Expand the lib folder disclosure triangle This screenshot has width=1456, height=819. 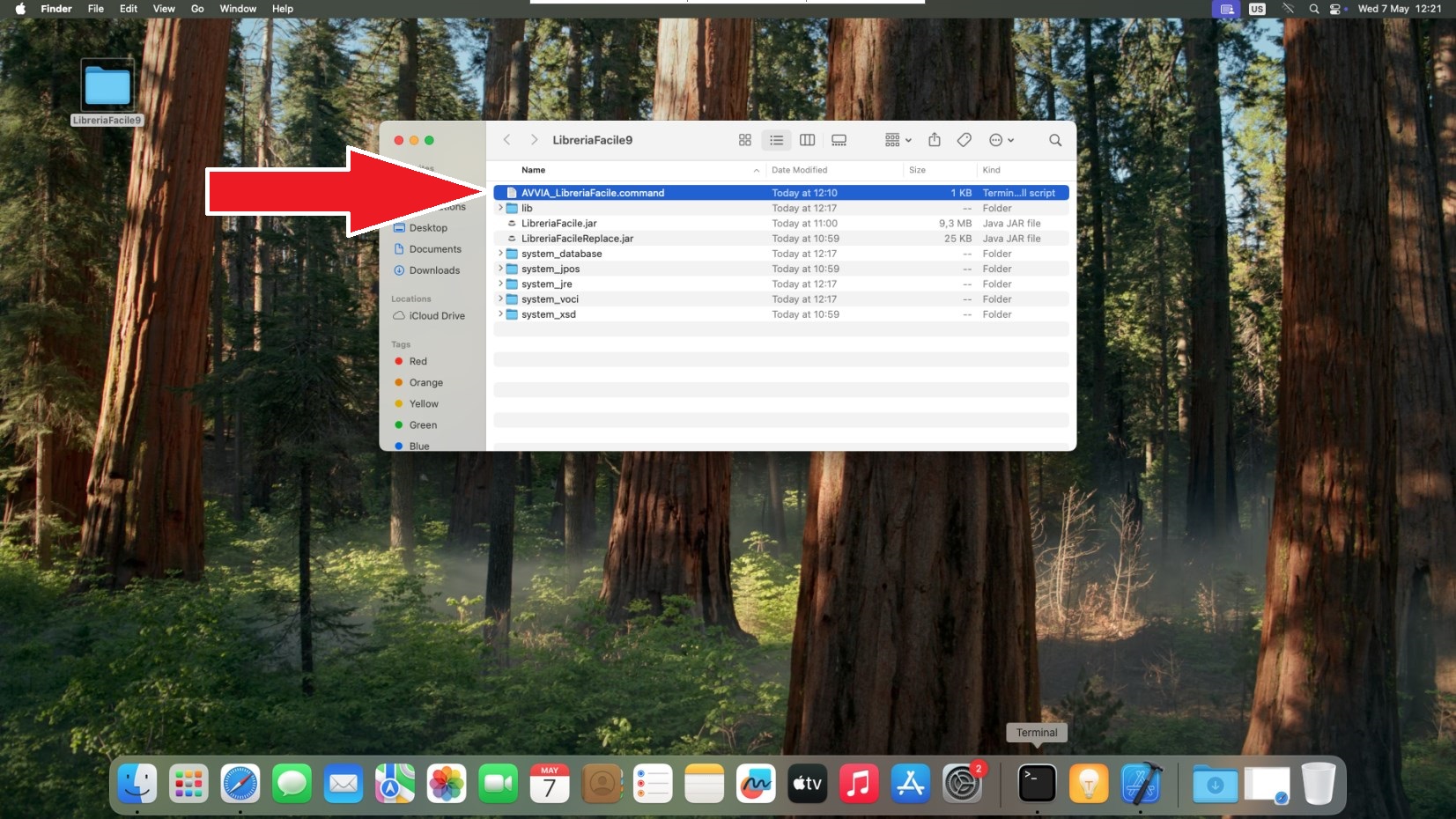[500, 208]
